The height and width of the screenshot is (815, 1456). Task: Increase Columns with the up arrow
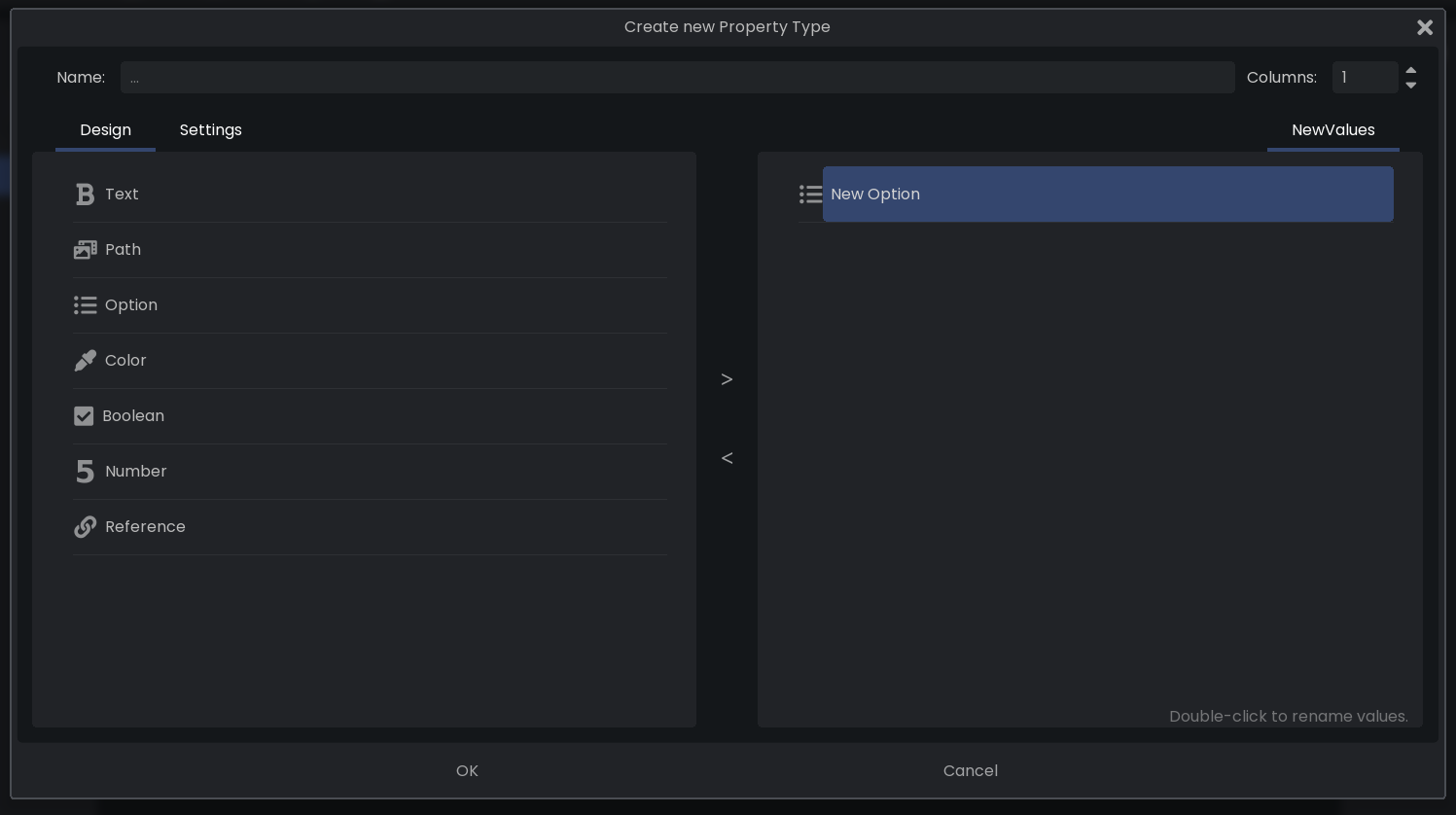[1411, 70]
